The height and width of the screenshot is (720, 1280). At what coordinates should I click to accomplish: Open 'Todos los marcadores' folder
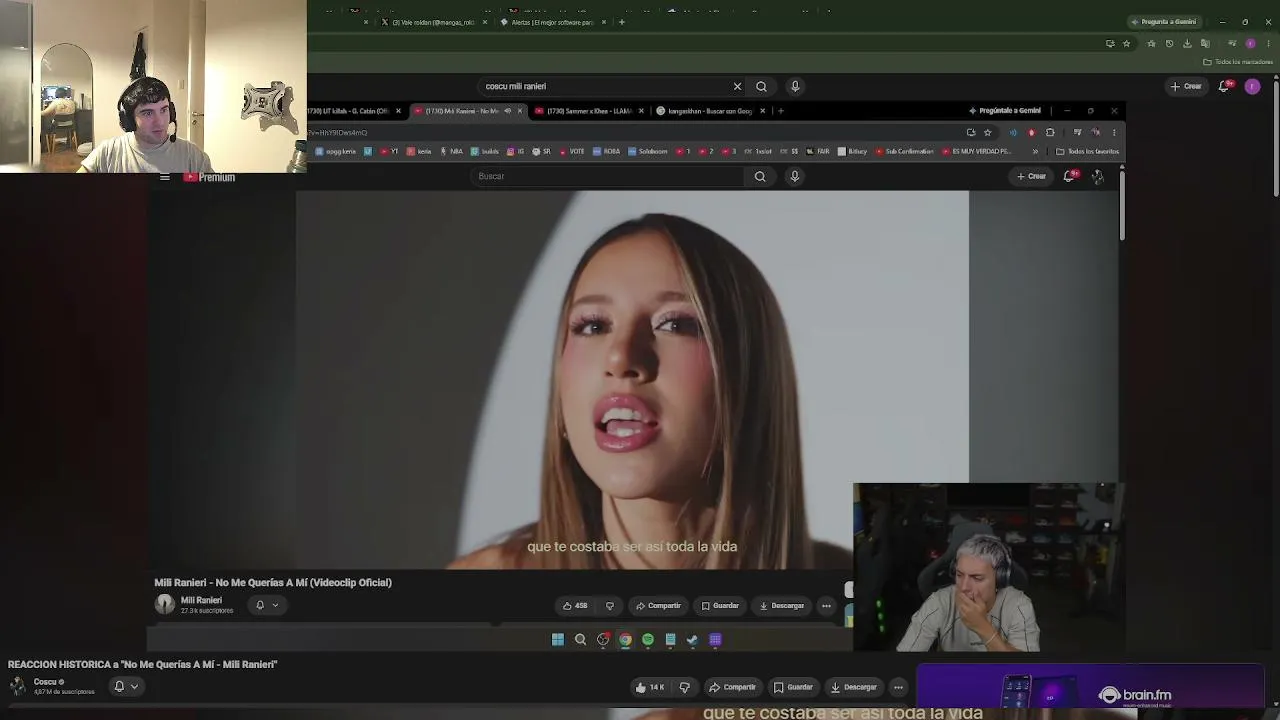pyautogui.click(x=1239, y=62)
